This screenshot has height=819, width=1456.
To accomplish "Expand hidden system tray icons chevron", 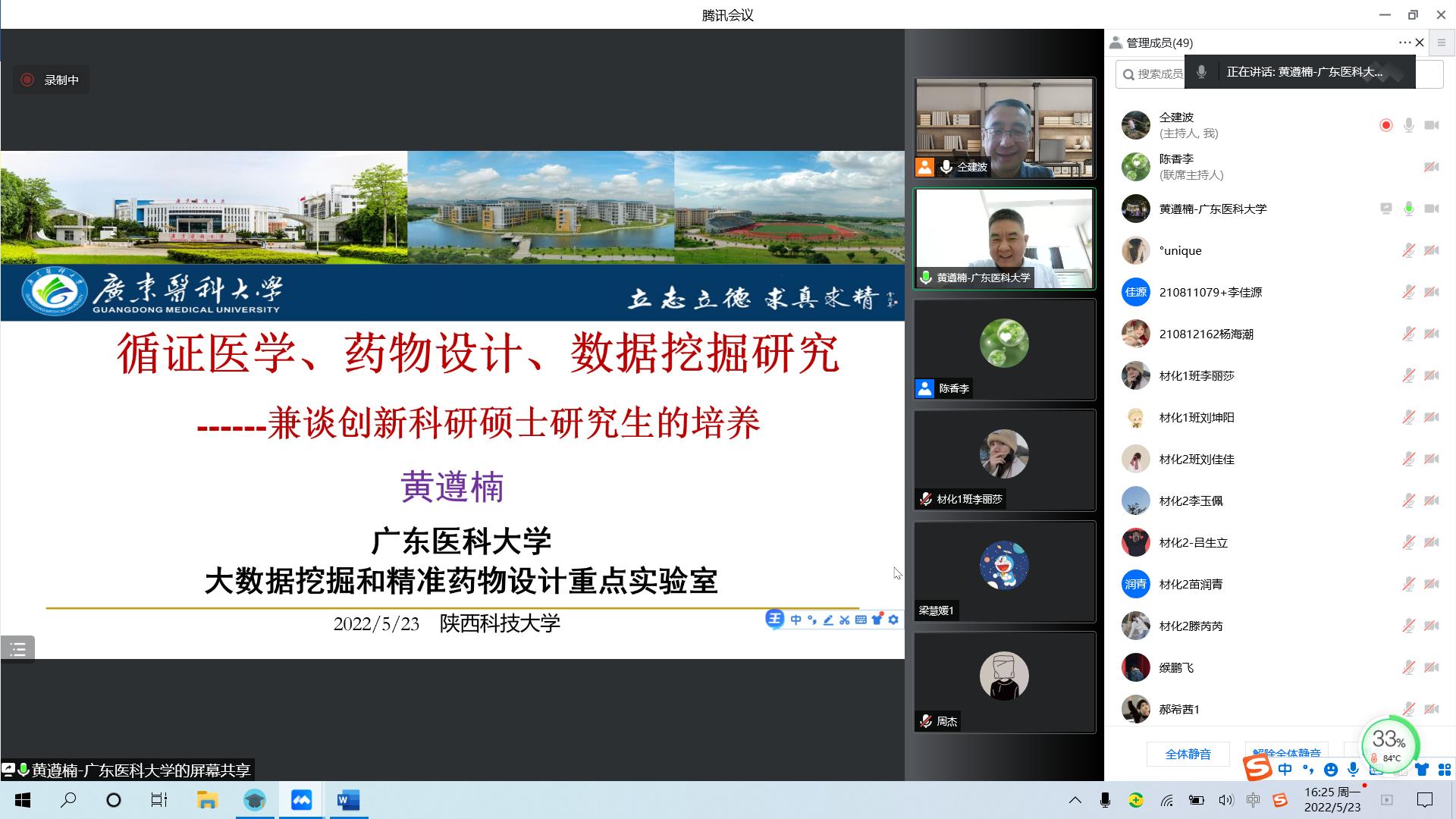I will pyautogui.click(x=1075, y=800).
